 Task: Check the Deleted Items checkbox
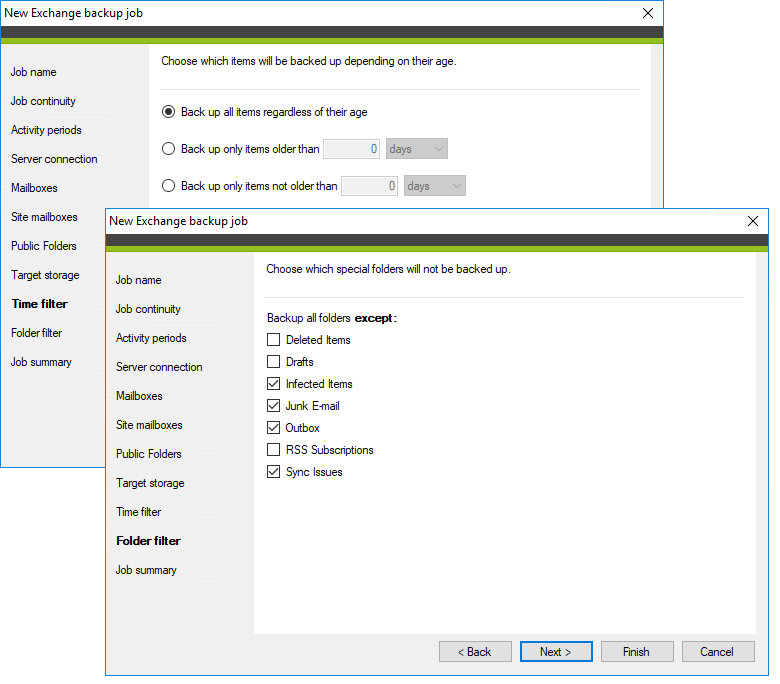(274, 340)
